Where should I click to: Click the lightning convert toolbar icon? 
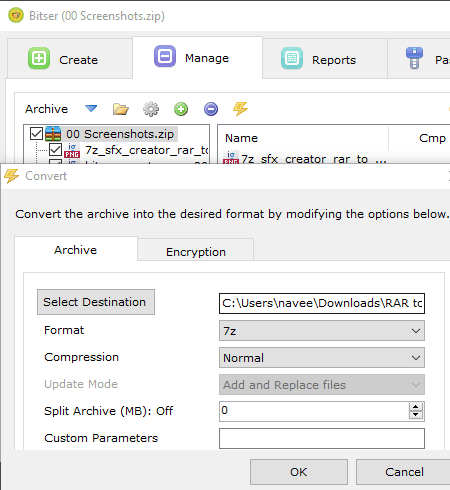coord(240,109)
